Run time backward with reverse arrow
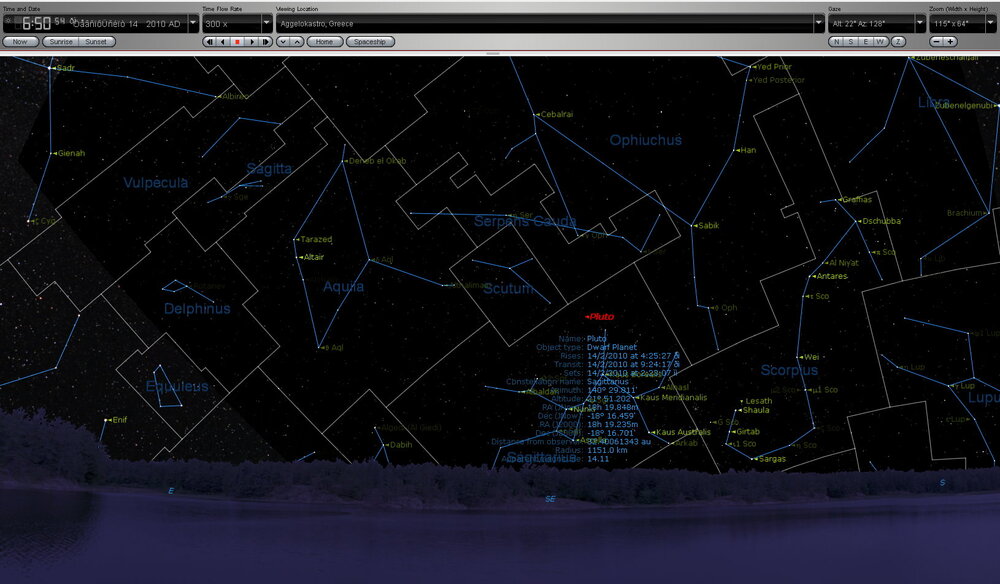Viewport: 1000px width, 584px height. tap(223, 42)
